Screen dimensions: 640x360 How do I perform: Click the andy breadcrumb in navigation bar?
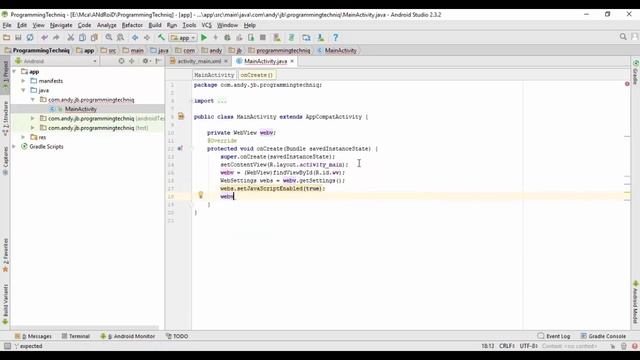tap(212, 51)
